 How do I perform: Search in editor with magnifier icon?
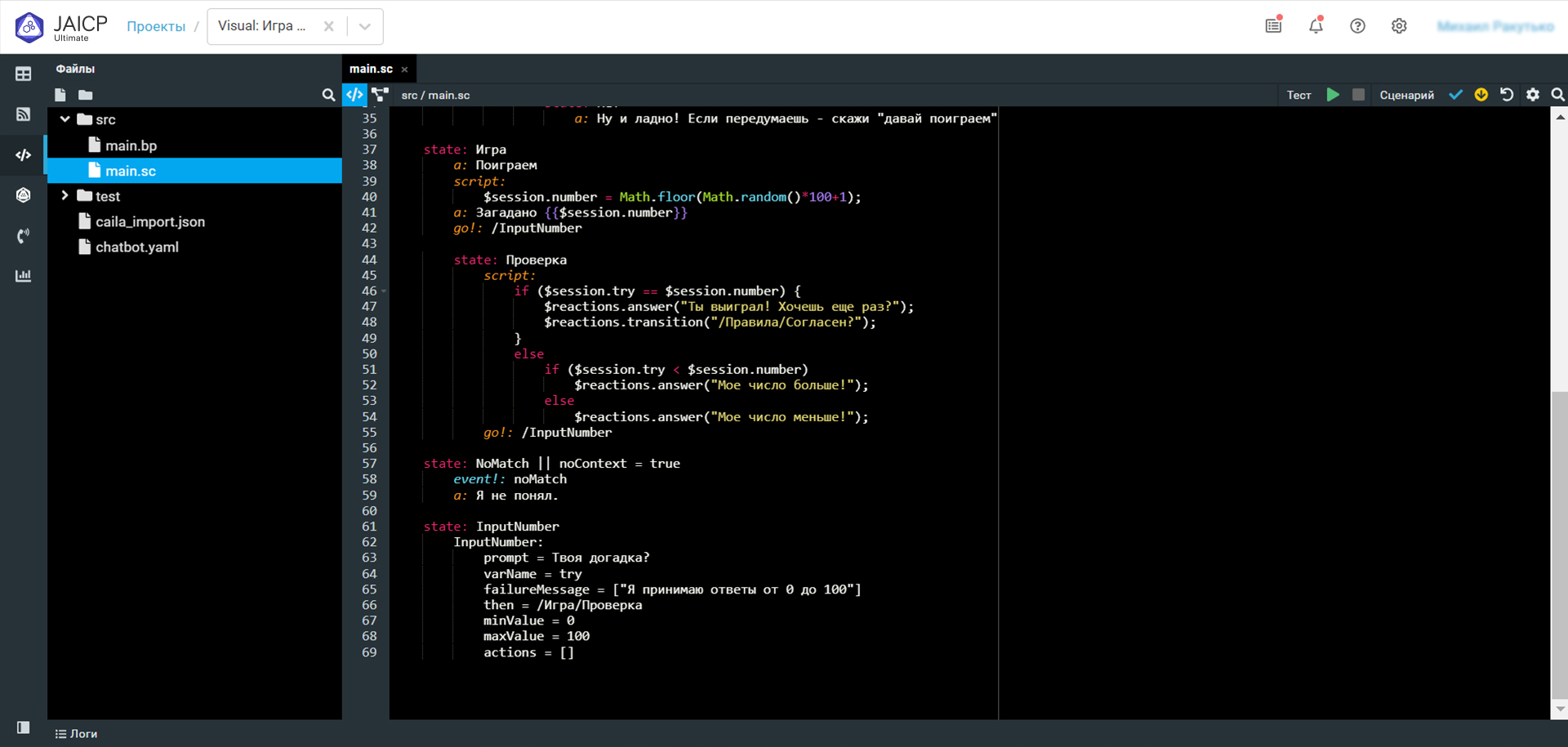click(x=1557, y=95)
